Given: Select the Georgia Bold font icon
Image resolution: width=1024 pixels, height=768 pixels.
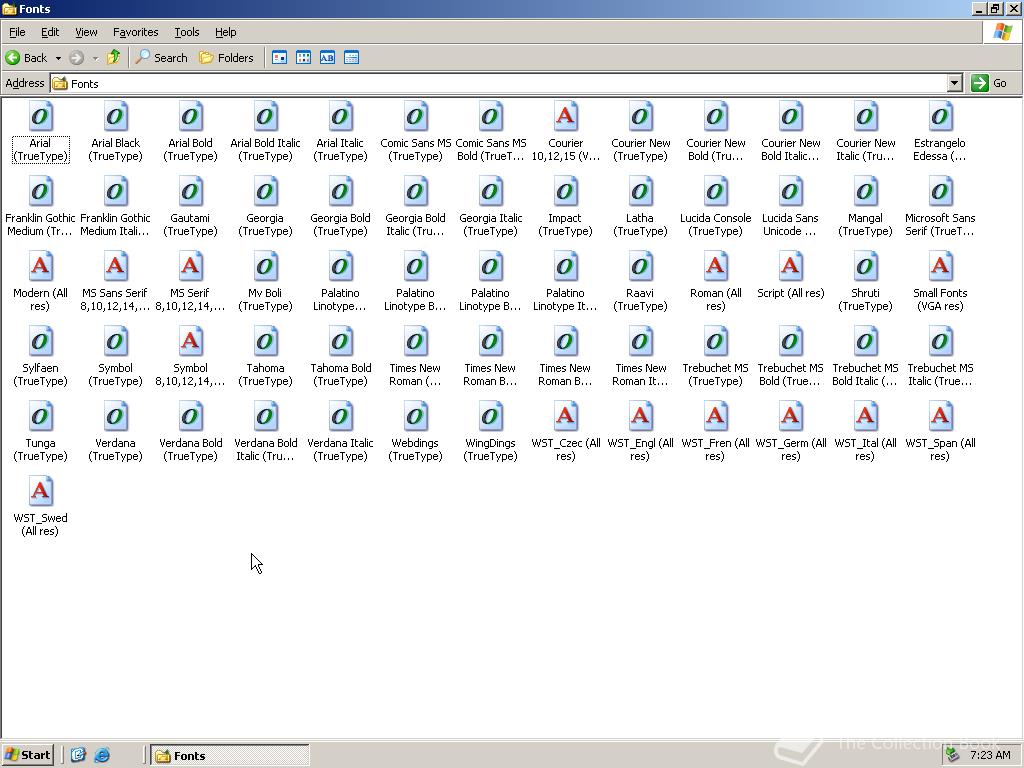Looking at the screenshot, I should pyautogui.click(x=341, y=192).
